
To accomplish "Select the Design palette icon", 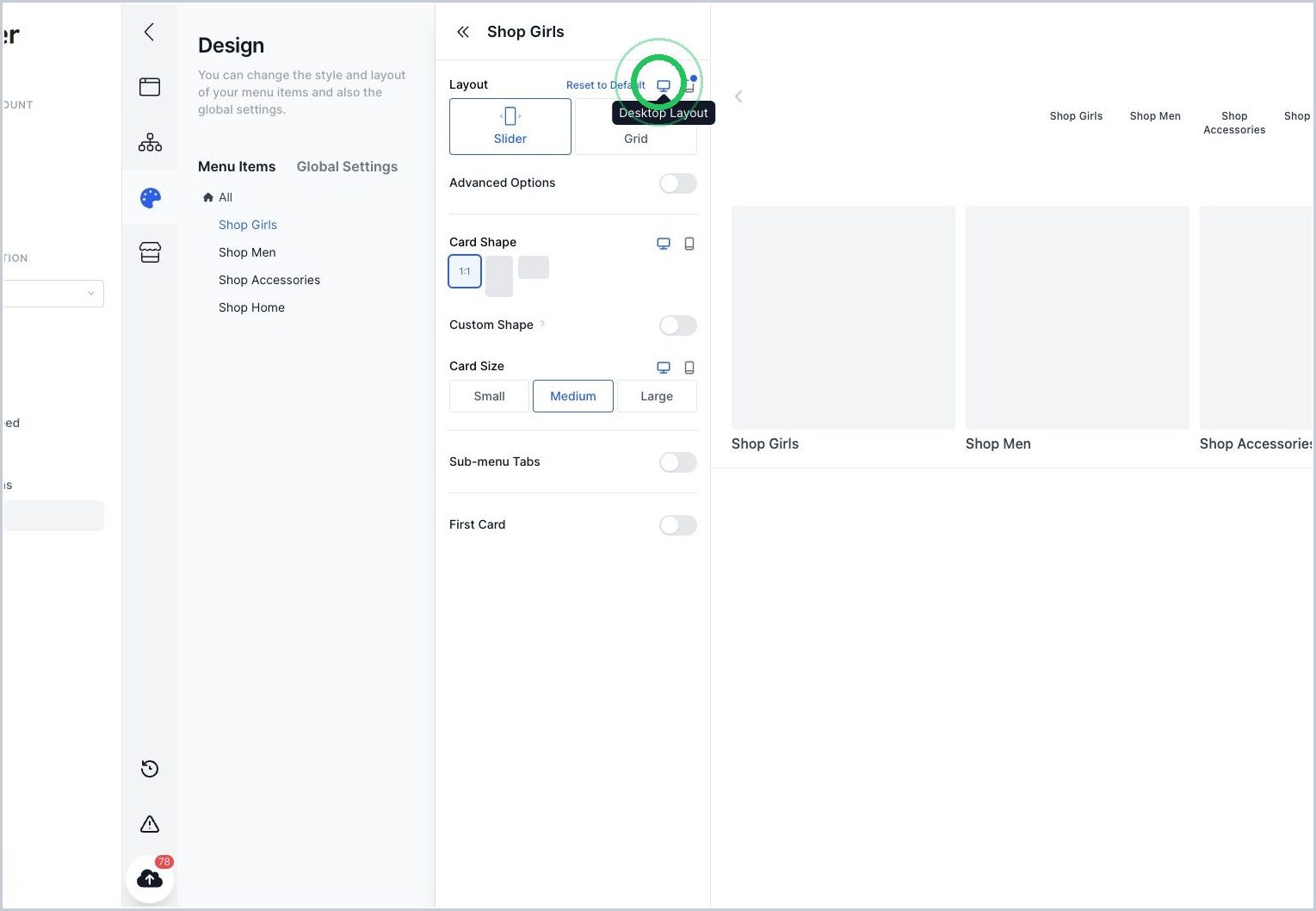I will pos(150,198).
